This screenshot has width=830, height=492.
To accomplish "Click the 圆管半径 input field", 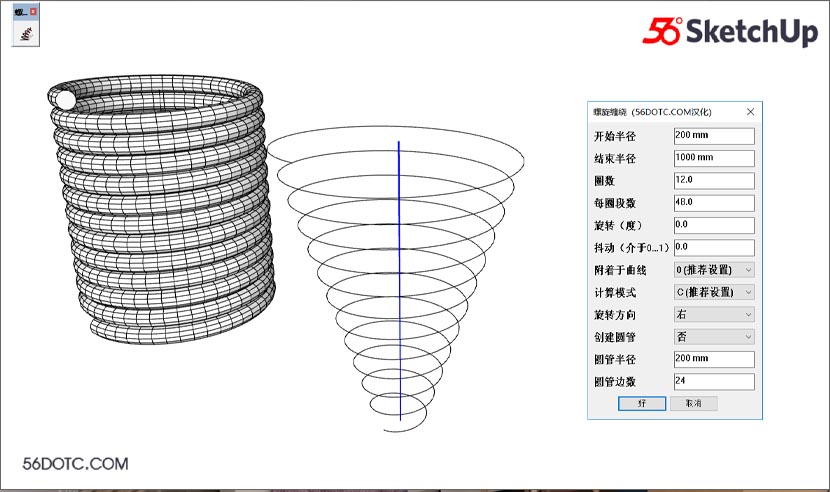I will pyautogui.click(x=713, y=359).
